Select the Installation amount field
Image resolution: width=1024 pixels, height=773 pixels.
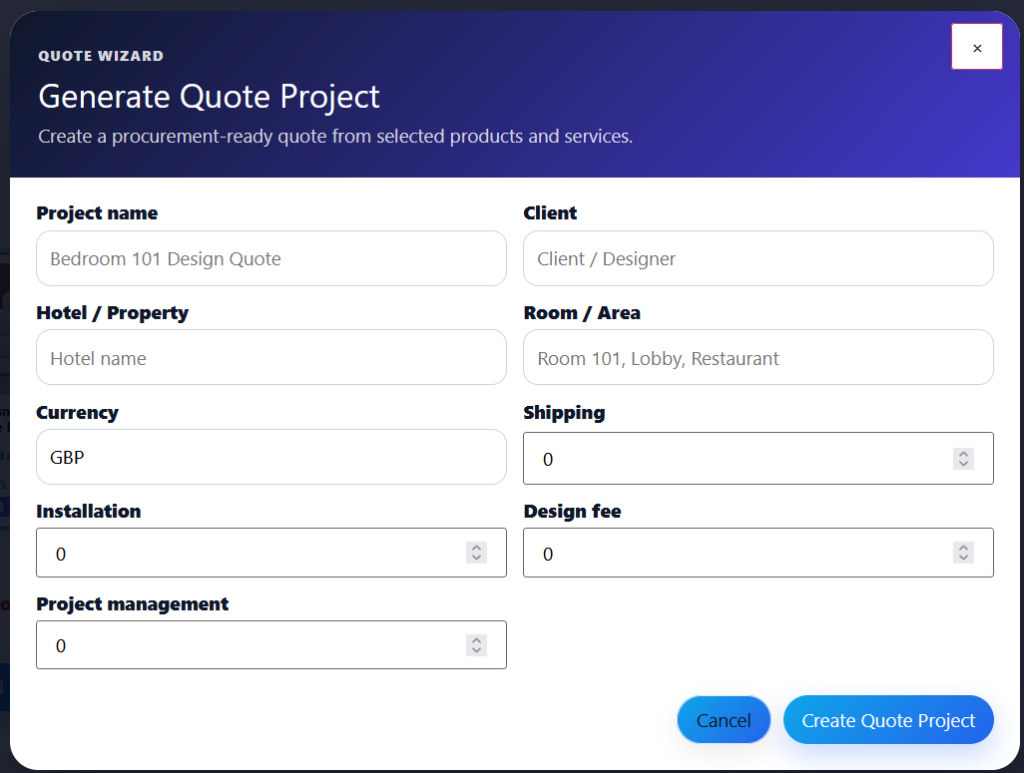click(271, 552)
